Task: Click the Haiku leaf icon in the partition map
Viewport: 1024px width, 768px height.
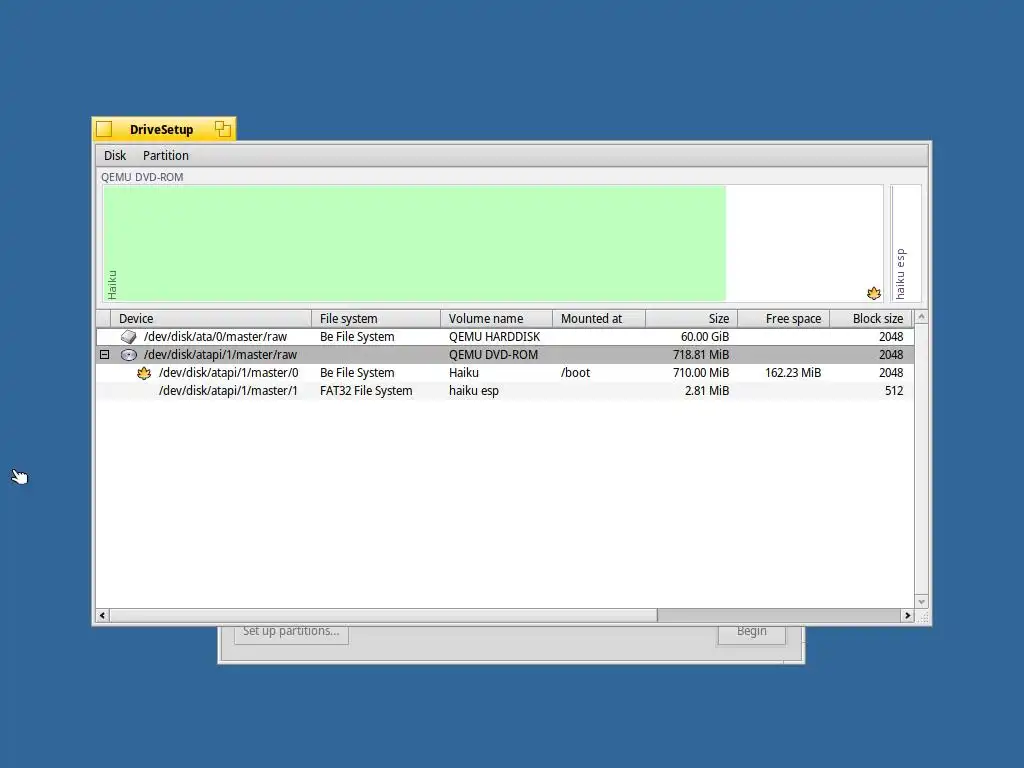Action: pos(874,293)
